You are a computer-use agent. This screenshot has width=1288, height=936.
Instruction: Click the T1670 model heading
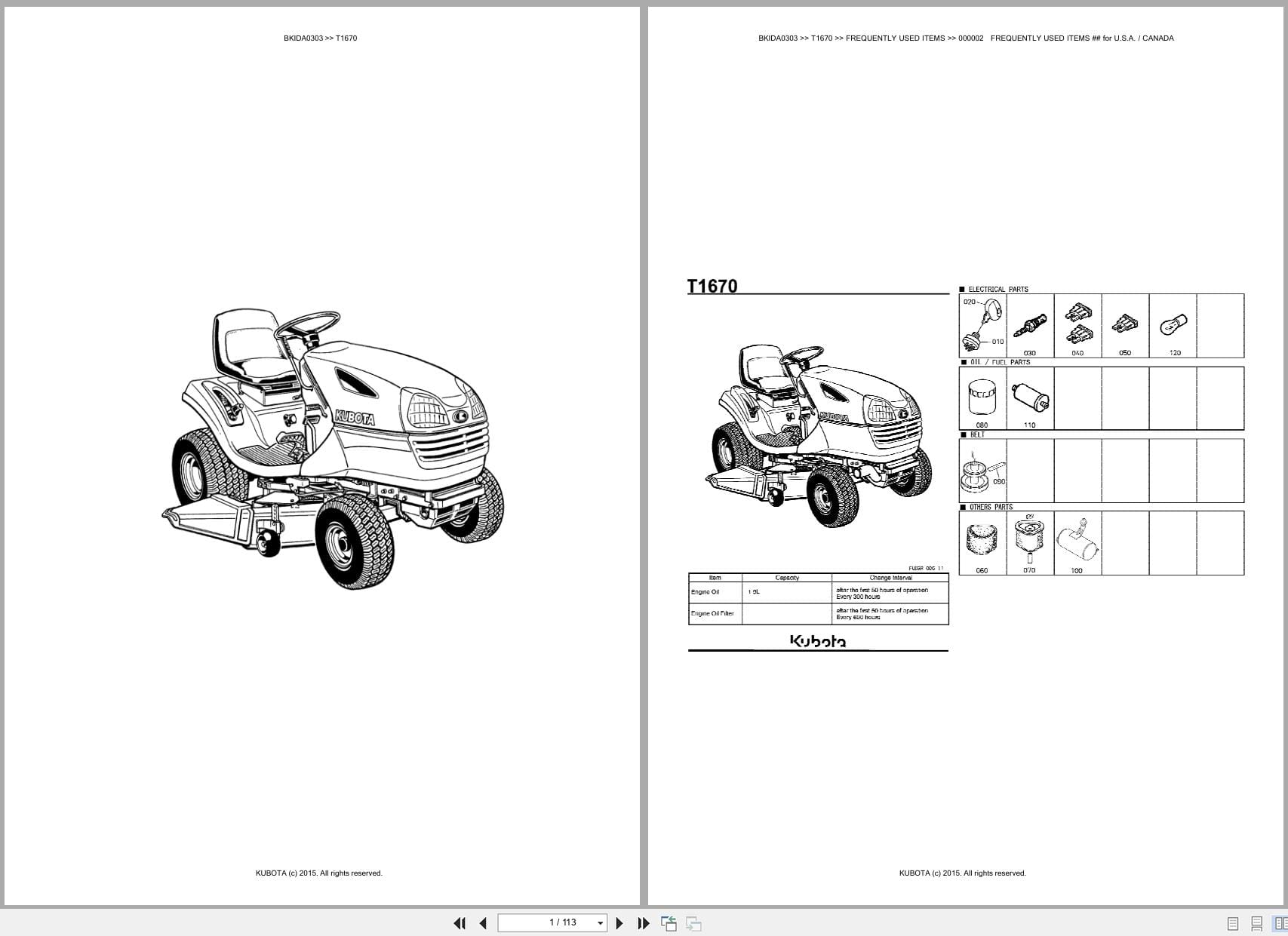pyautogui.click(x=712, y=286)
